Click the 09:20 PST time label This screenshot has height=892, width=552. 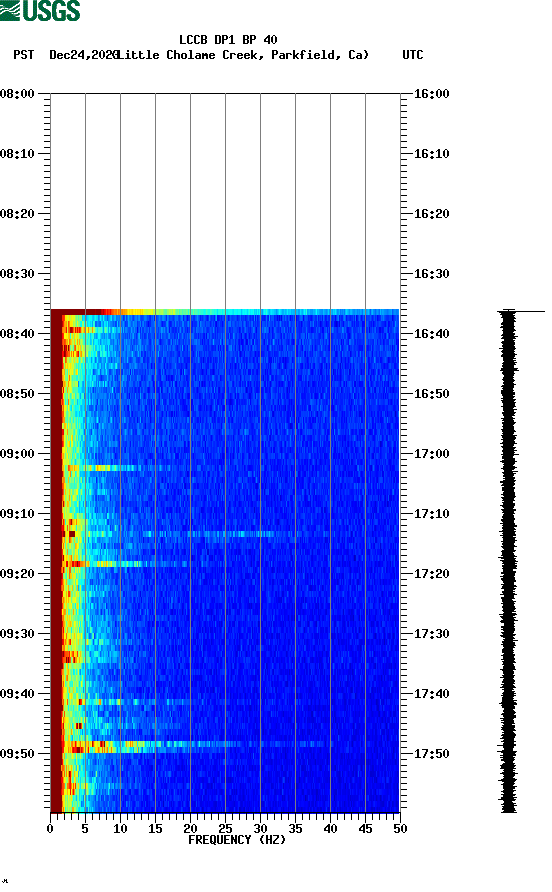(x=18, y=574)
